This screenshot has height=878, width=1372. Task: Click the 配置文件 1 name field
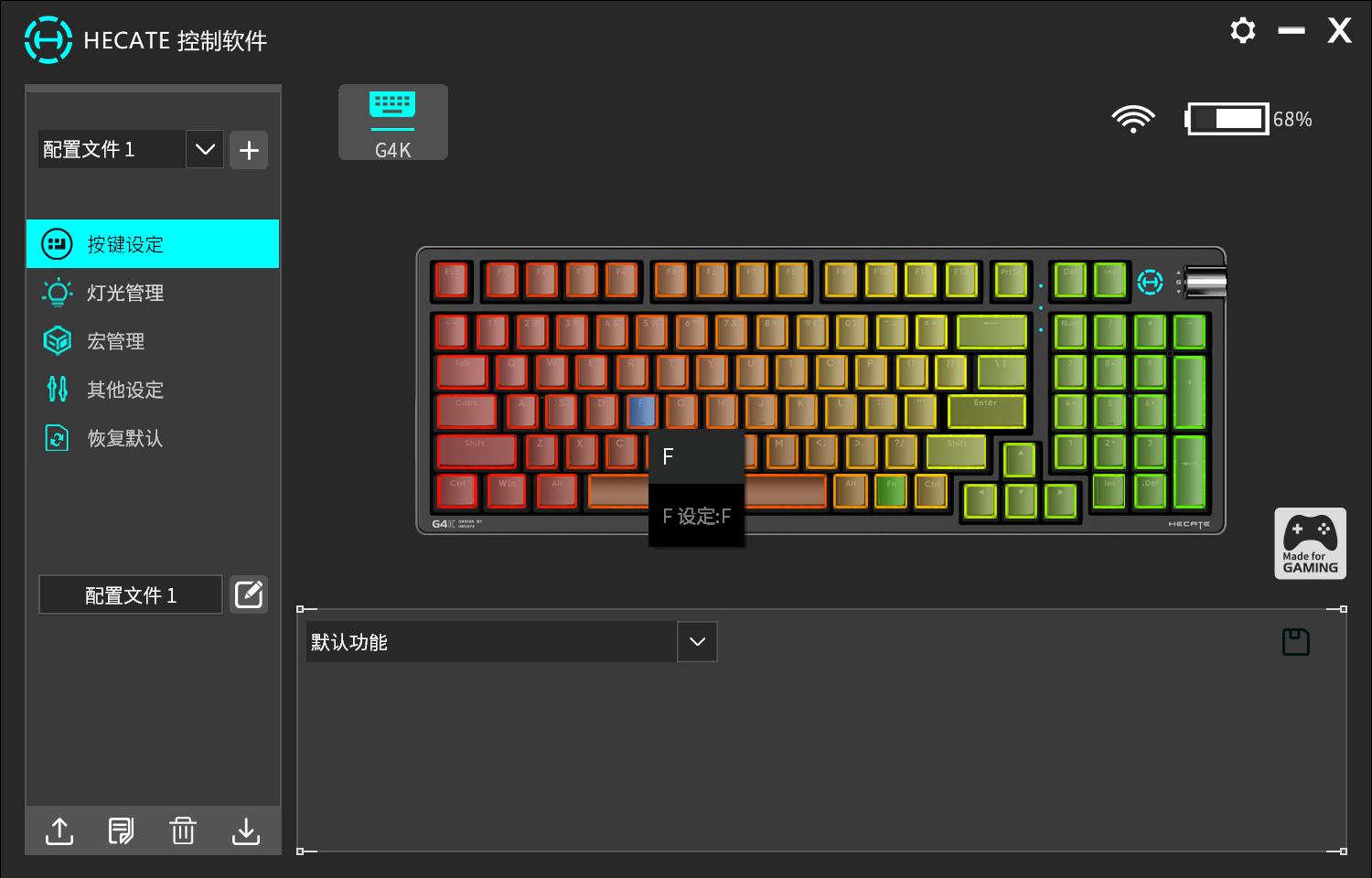[x=131, y=595]
